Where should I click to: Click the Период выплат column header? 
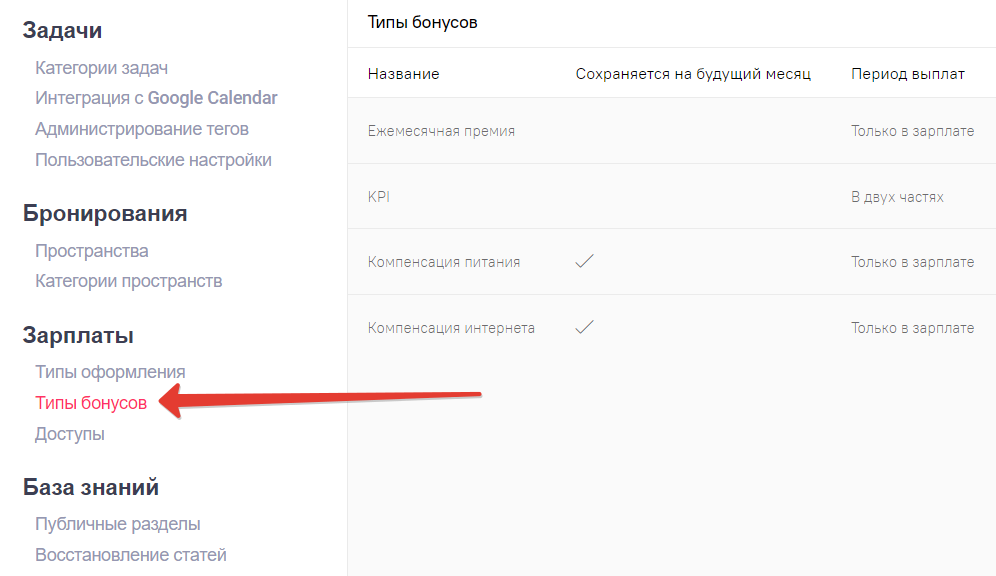(908, 74)
